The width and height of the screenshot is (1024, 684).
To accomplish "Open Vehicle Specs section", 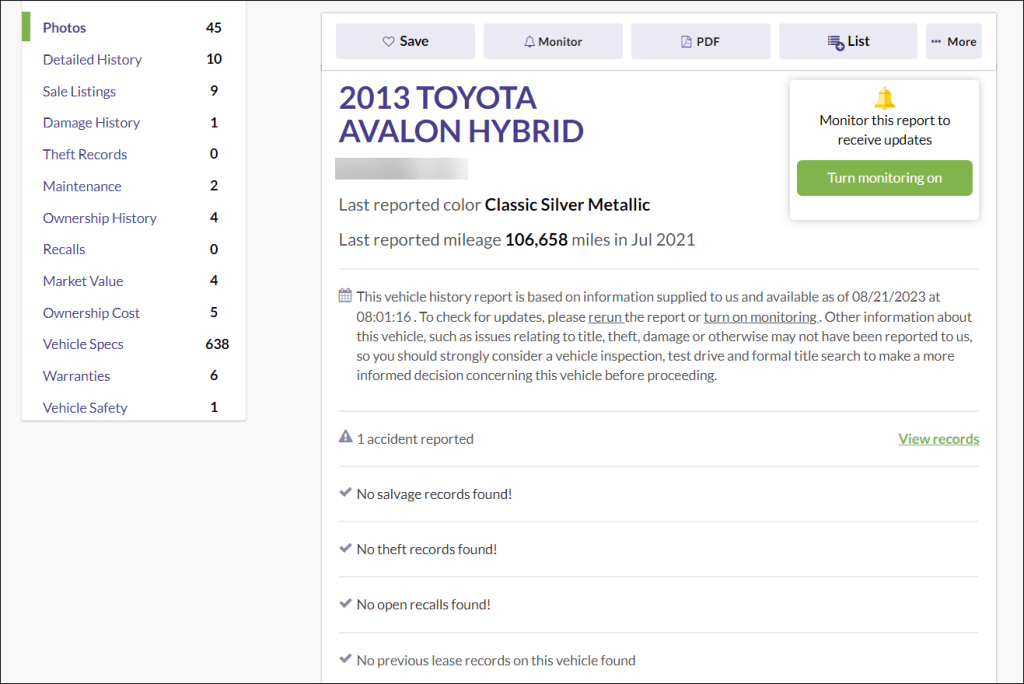I will (83, 344).
